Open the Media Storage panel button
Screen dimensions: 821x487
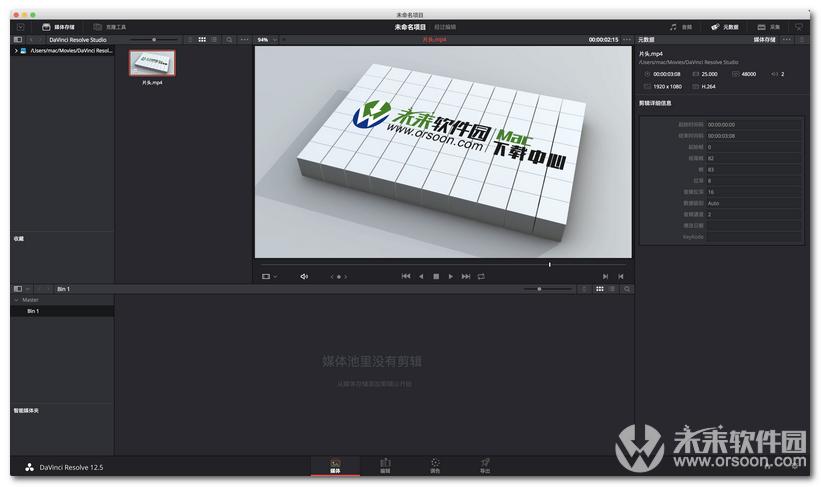[x=58, y=27]
